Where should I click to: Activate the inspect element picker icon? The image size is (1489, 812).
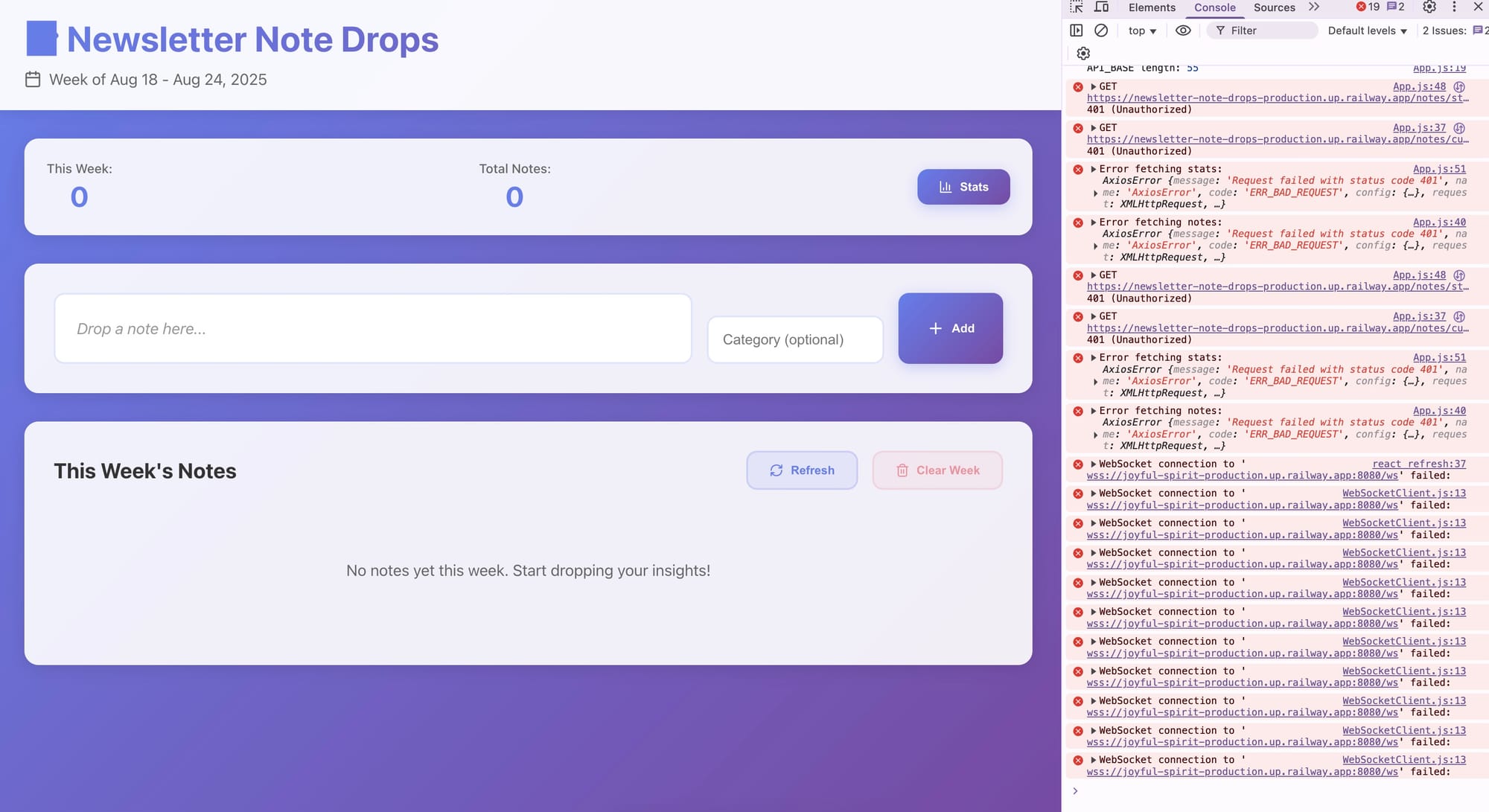1077,7
